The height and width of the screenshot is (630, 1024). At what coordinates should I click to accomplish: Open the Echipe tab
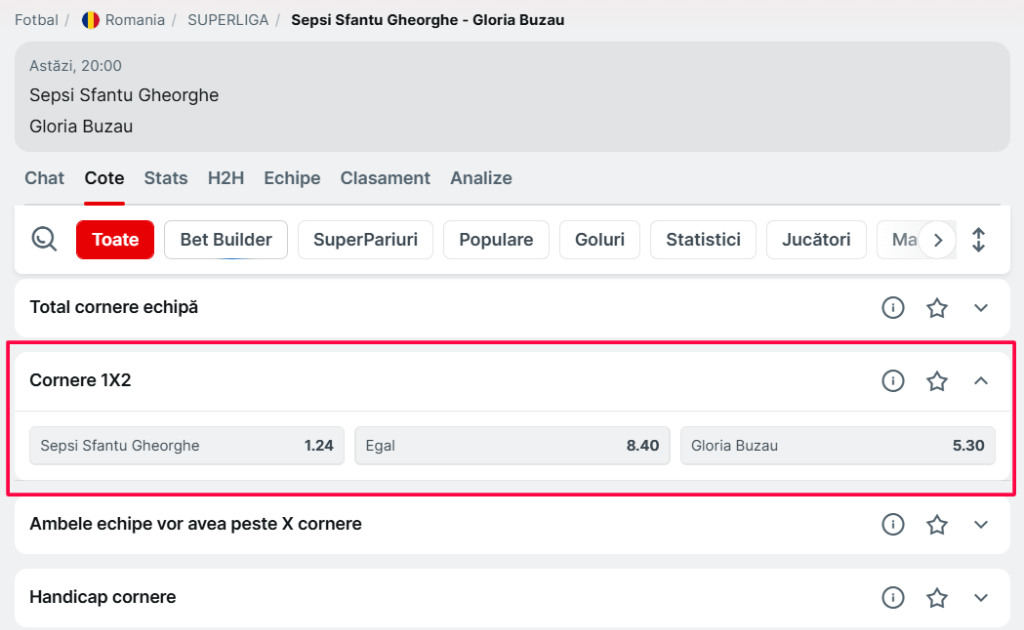point(292,178)
